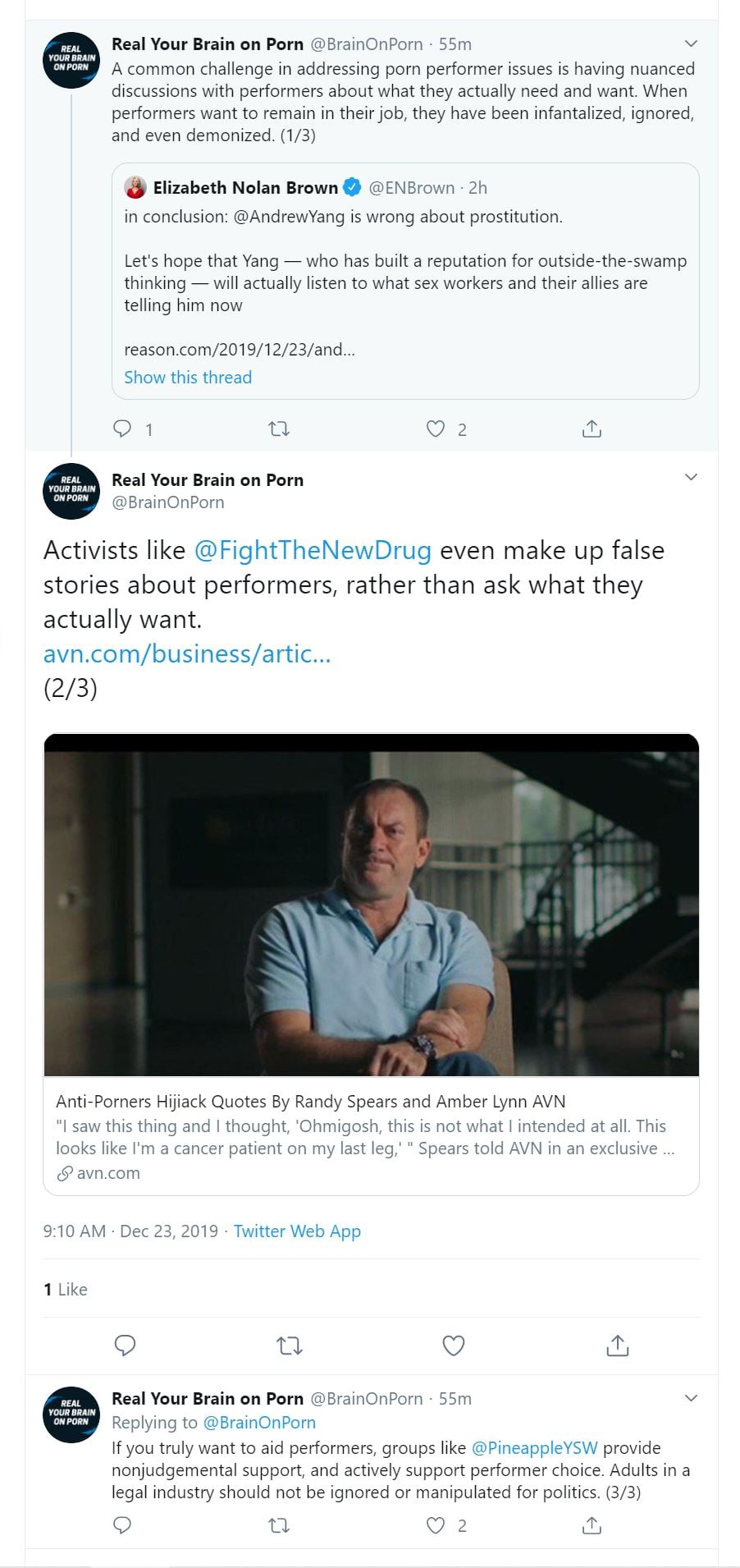The image size is (740, 1568).
Task: Retweet the main (2/3) tweet
Action: click(289, 1346)
